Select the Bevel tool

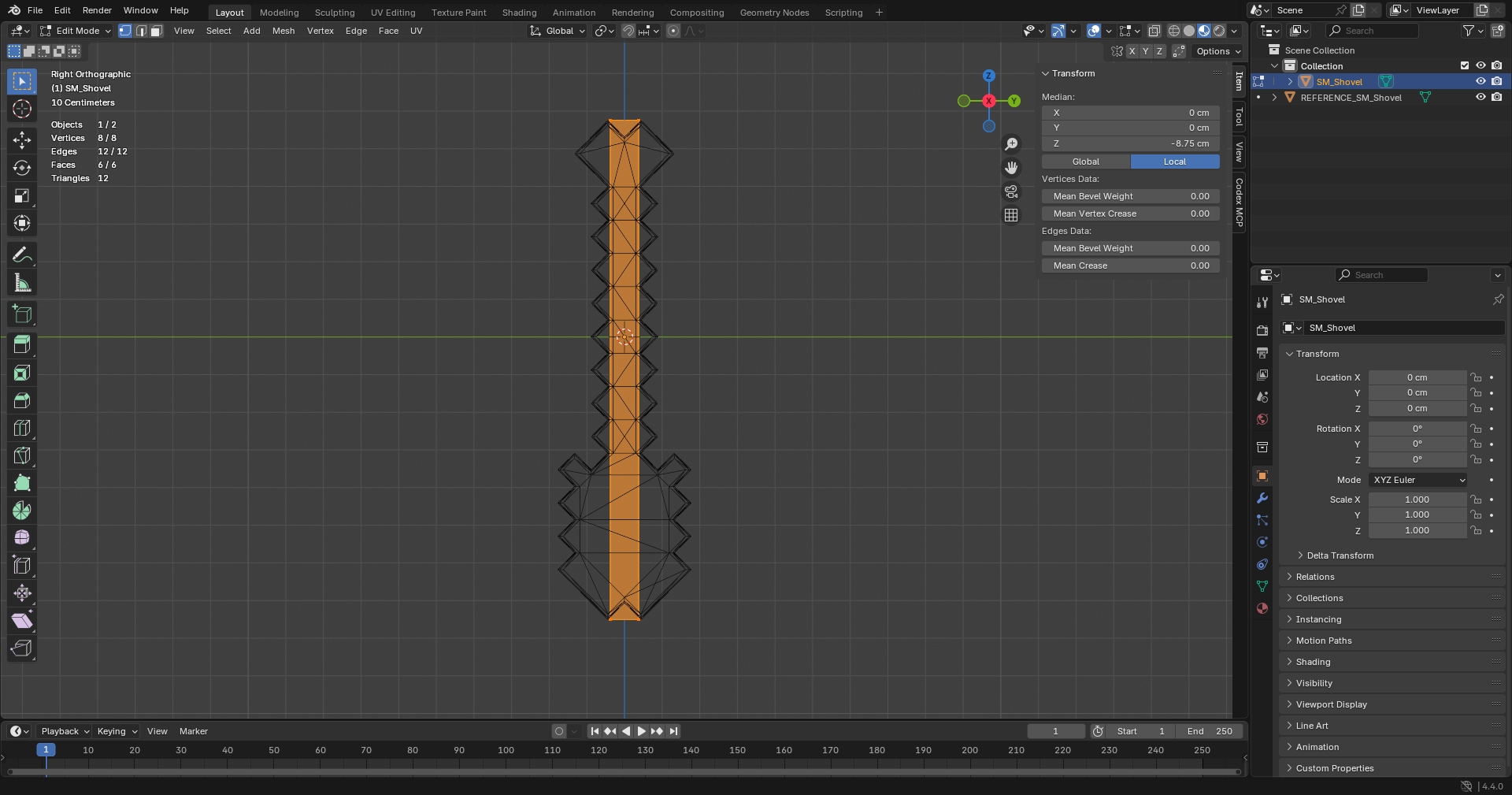[22, 400]
